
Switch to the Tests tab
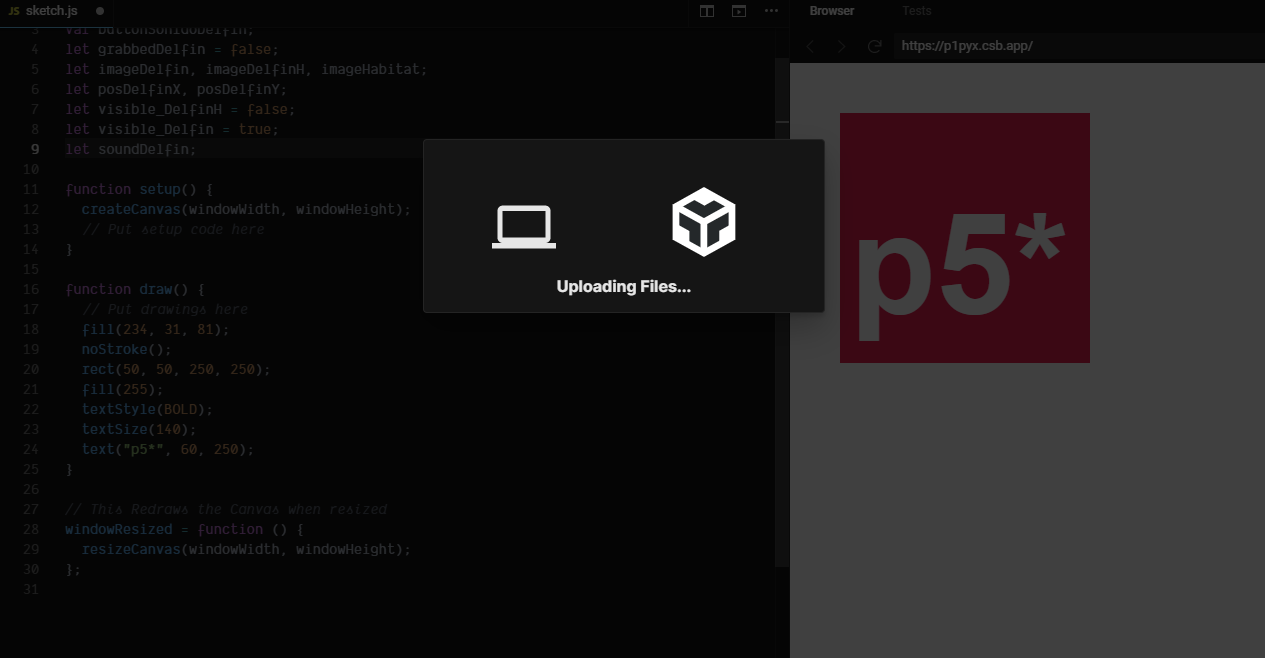point(917,11)
